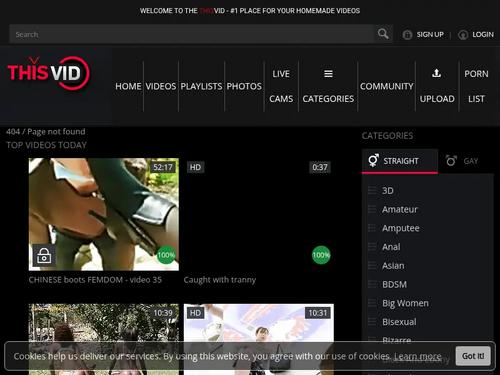The image size is (500, 375).
Task: Open the Porn List menu item
Action: pyautogui.click(x=476, y=86)
